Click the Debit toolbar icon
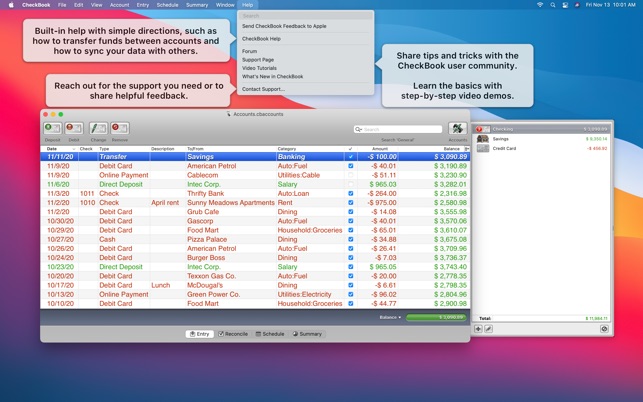 (74, 128)
